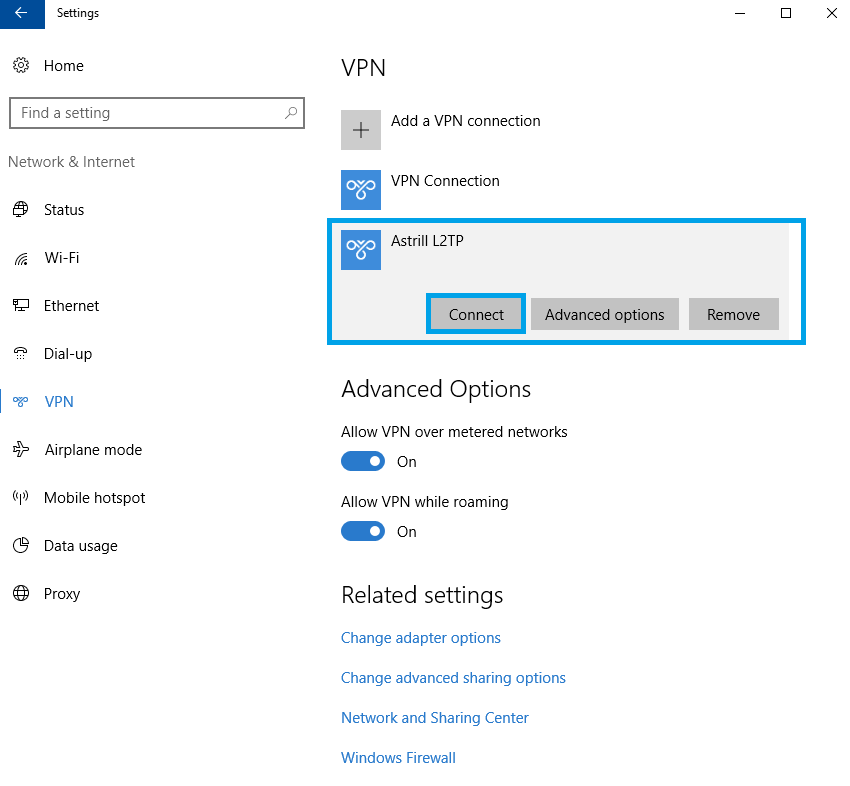Click the Data usage pie icon

[x=21, y=545]
